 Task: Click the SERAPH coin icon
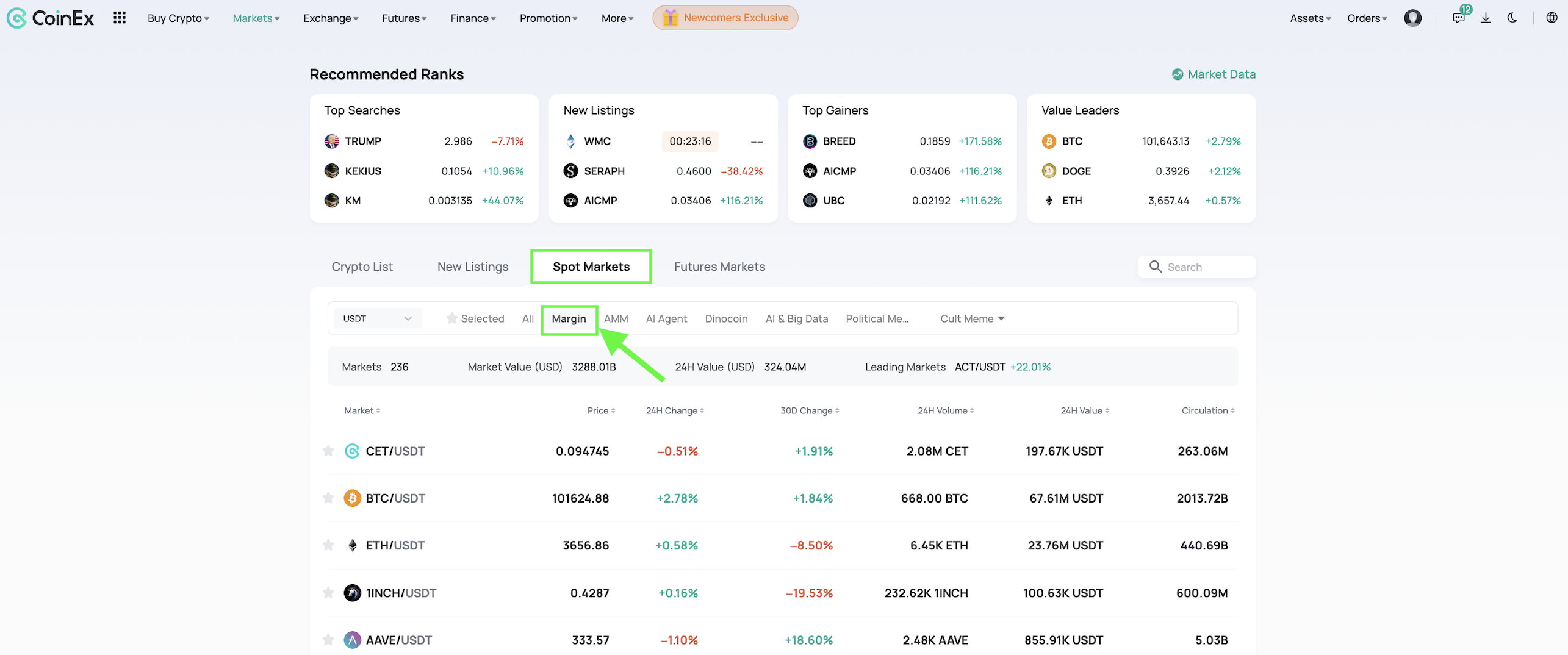tap(571, 171)
